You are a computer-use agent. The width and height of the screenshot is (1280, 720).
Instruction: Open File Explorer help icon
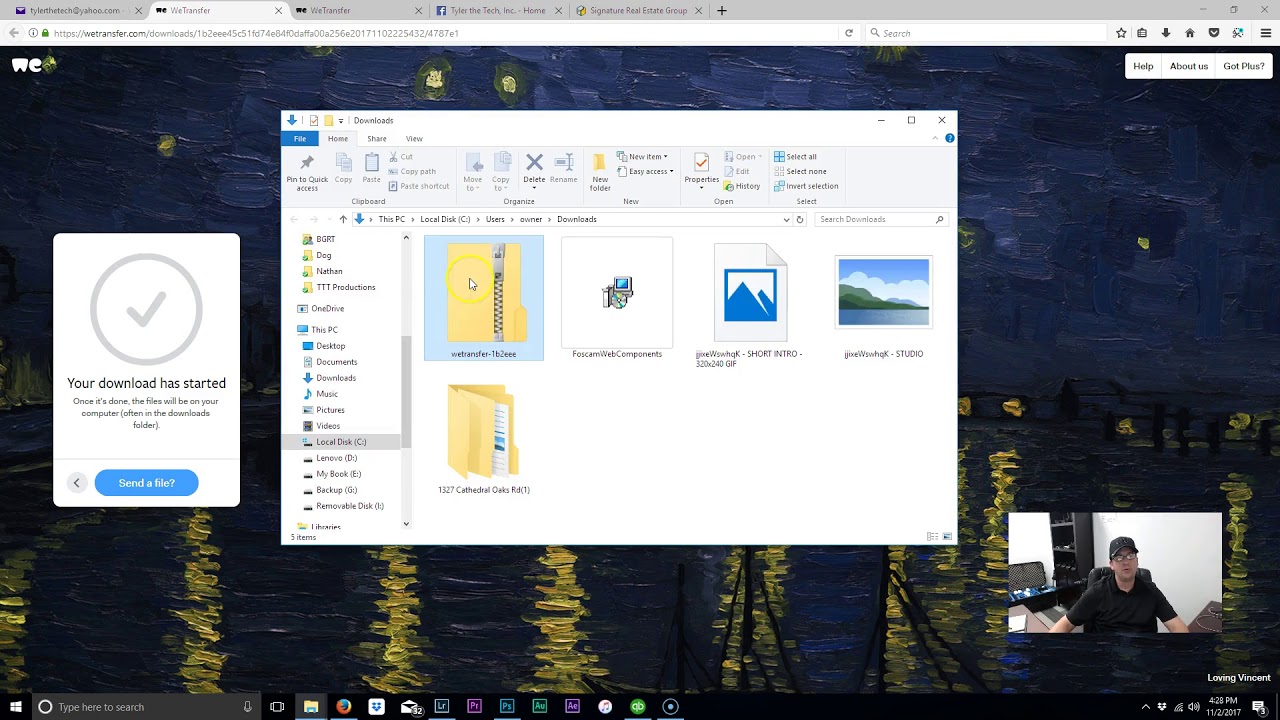coord(949,138)
